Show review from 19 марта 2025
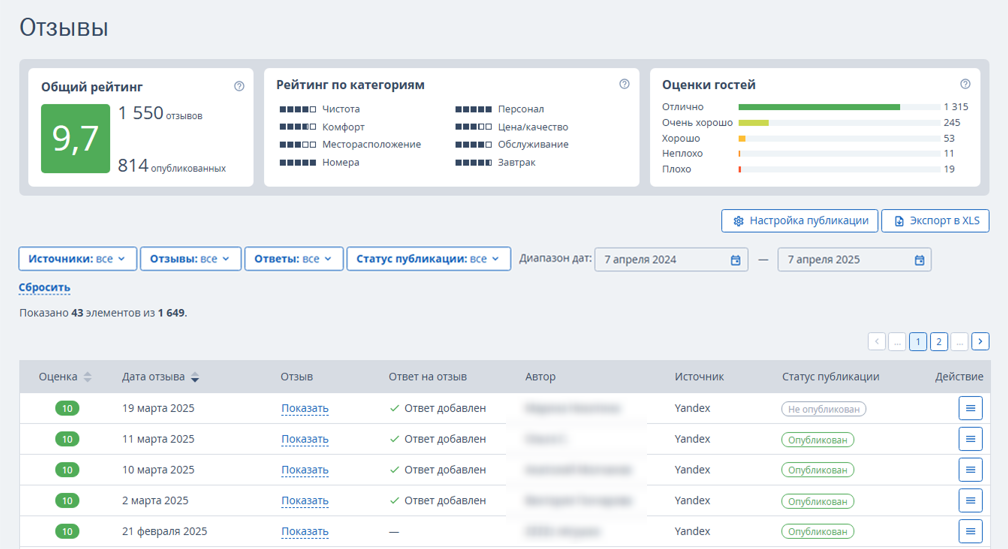The width and height of the screenshot is (1008, 549). point(305,408)
